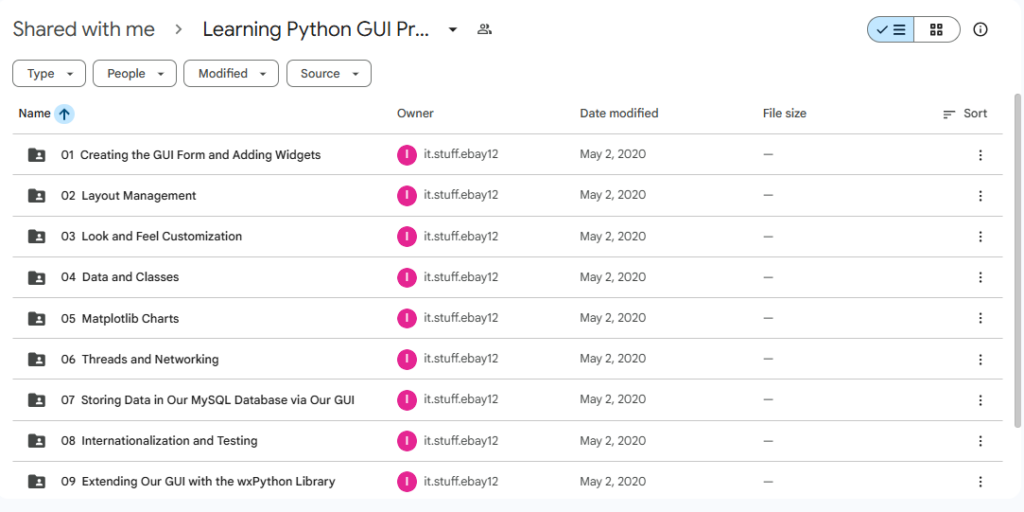Screen dimensions: 1024x512
Task: Click the Sort button in header
Action: coord(965,114)
